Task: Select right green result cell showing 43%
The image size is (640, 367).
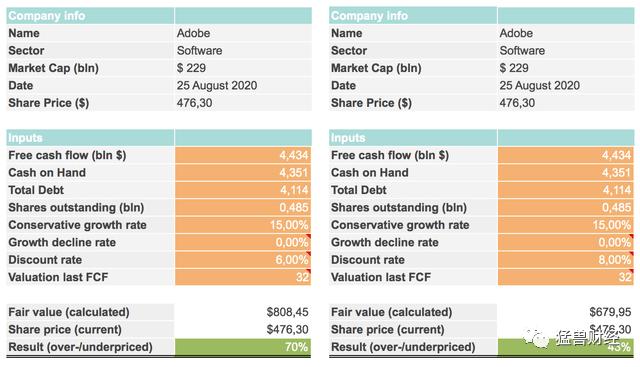Action: pos(566,347)
